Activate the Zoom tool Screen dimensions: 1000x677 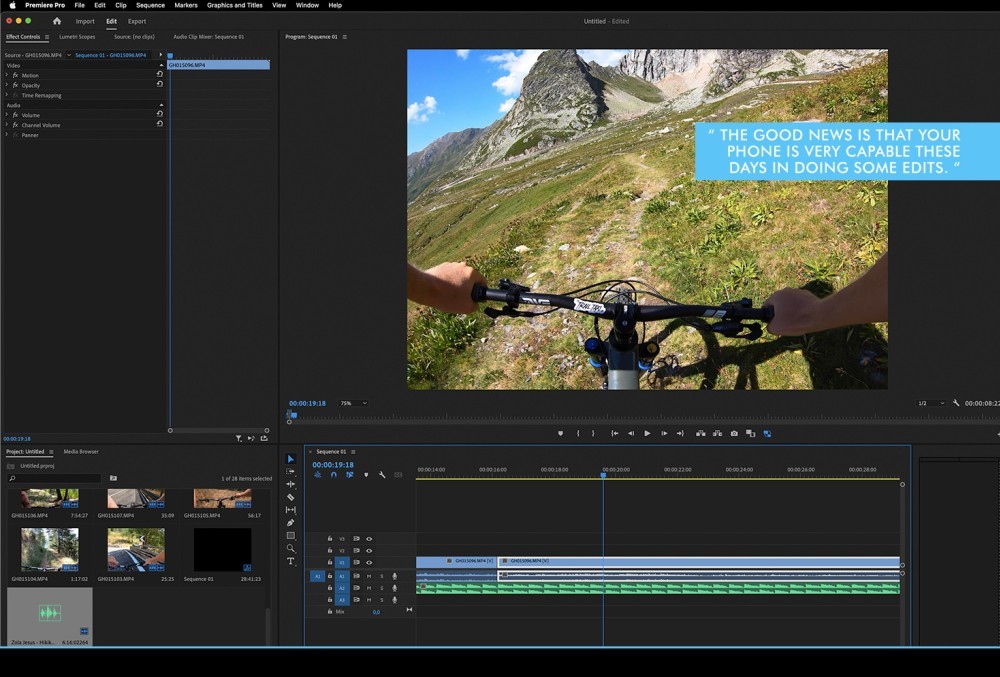point(291,549)
